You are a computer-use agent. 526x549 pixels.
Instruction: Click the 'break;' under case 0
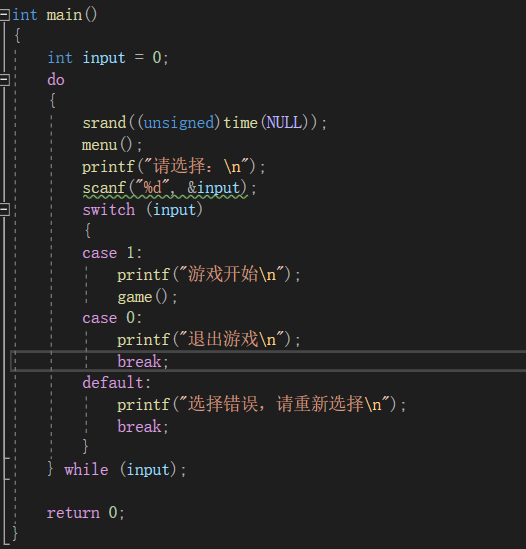coord(143,361)
